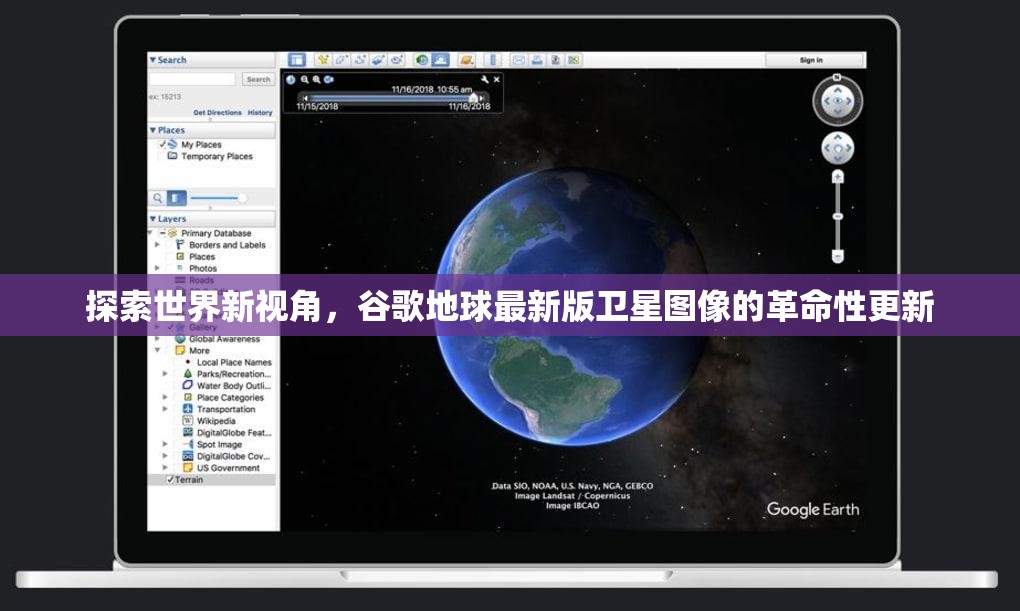The height and width of the screenshot is (611, 1020).
Task: Select the Add Path toolbar icon
Action: pos(360,60)
